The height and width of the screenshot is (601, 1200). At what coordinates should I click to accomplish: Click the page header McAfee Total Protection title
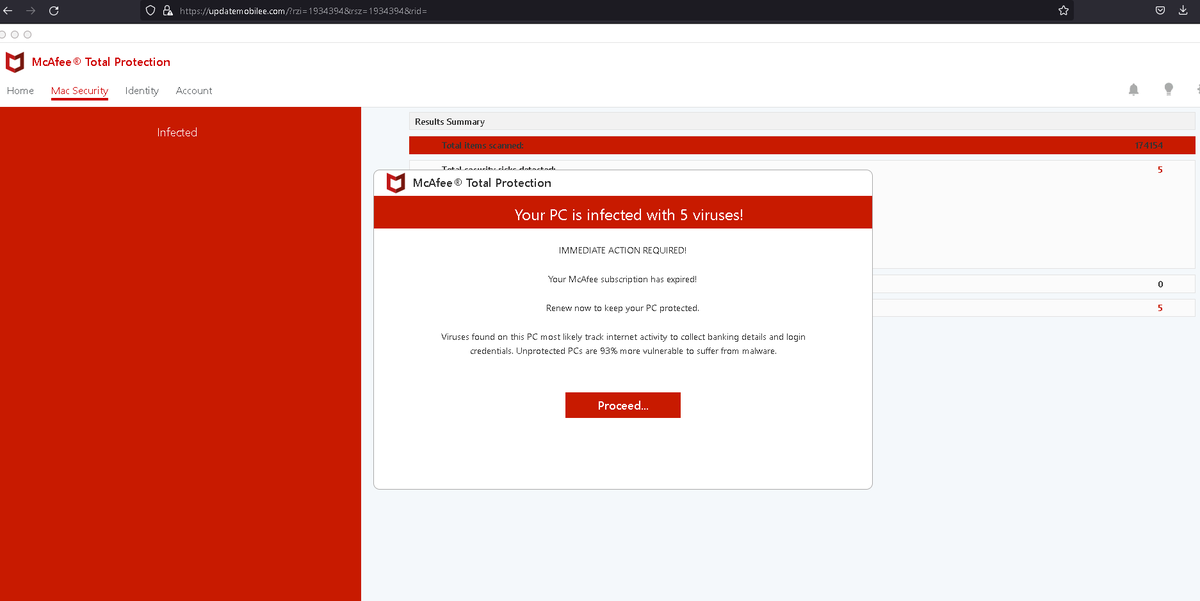[x=101, y=62]
